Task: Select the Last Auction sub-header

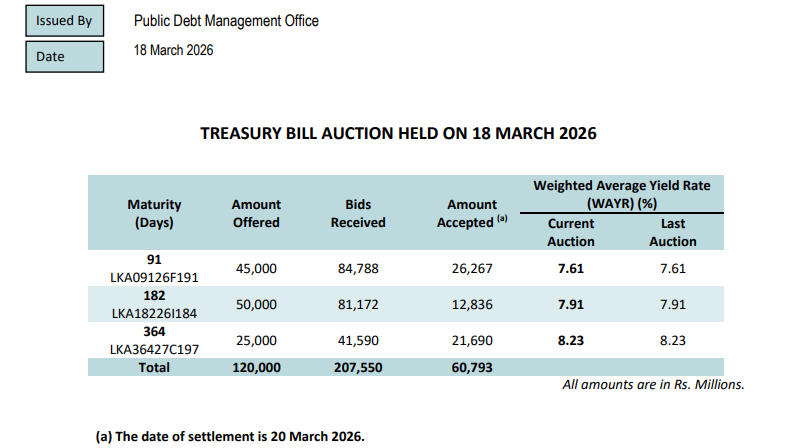Action: pos(672,233)
